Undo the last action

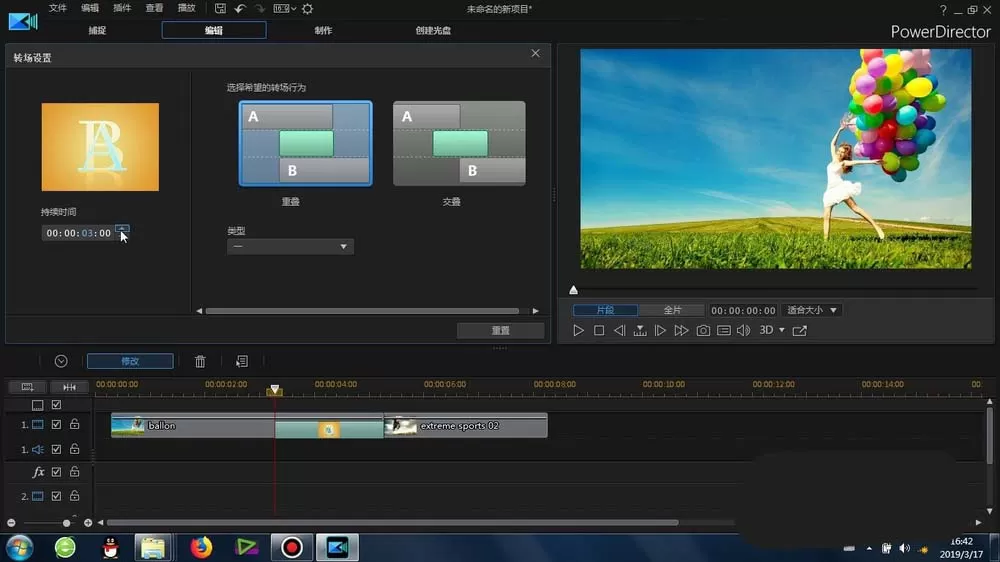[x=240, y=8]
